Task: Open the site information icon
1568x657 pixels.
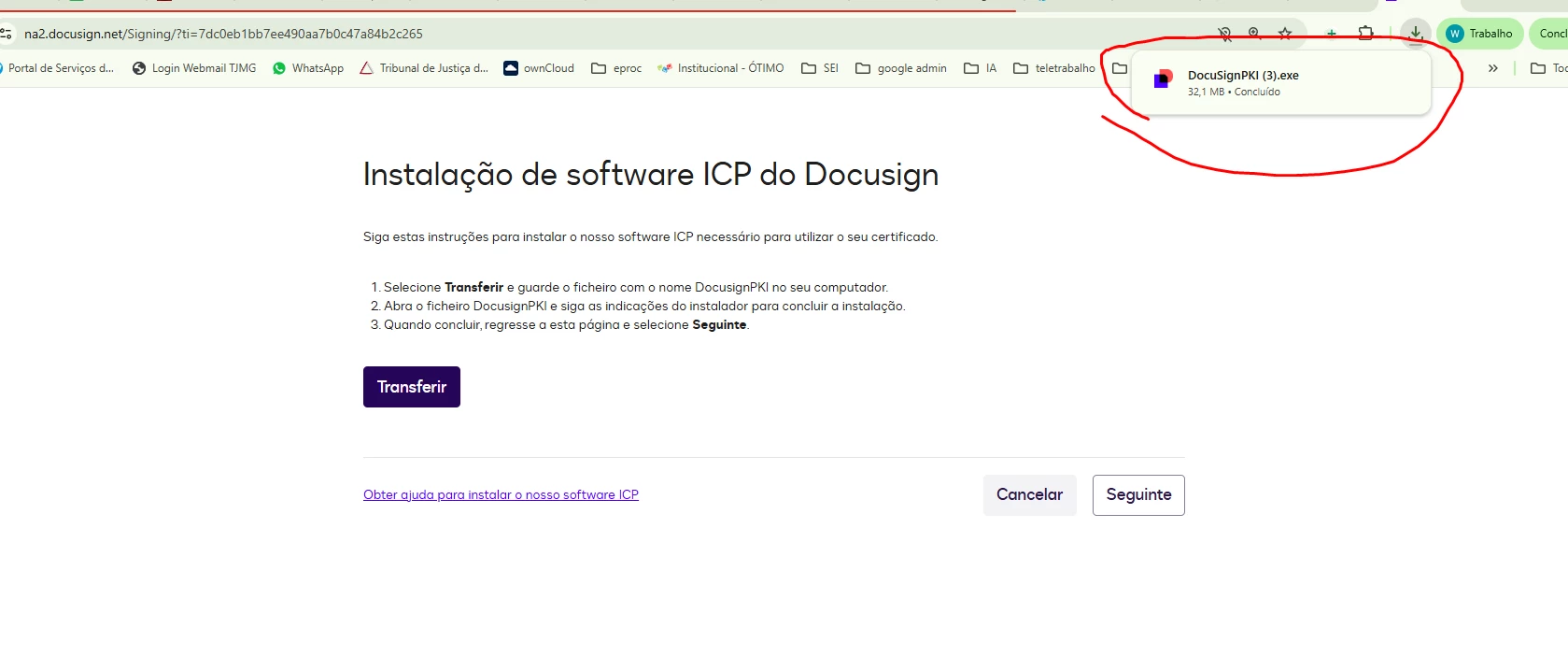Action: coord(6,34)
